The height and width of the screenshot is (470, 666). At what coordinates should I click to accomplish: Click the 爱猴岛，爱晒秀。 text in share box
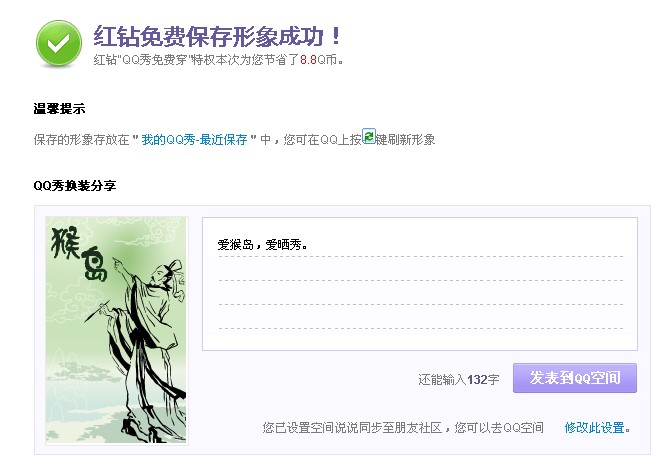click(x=262, y=244)
